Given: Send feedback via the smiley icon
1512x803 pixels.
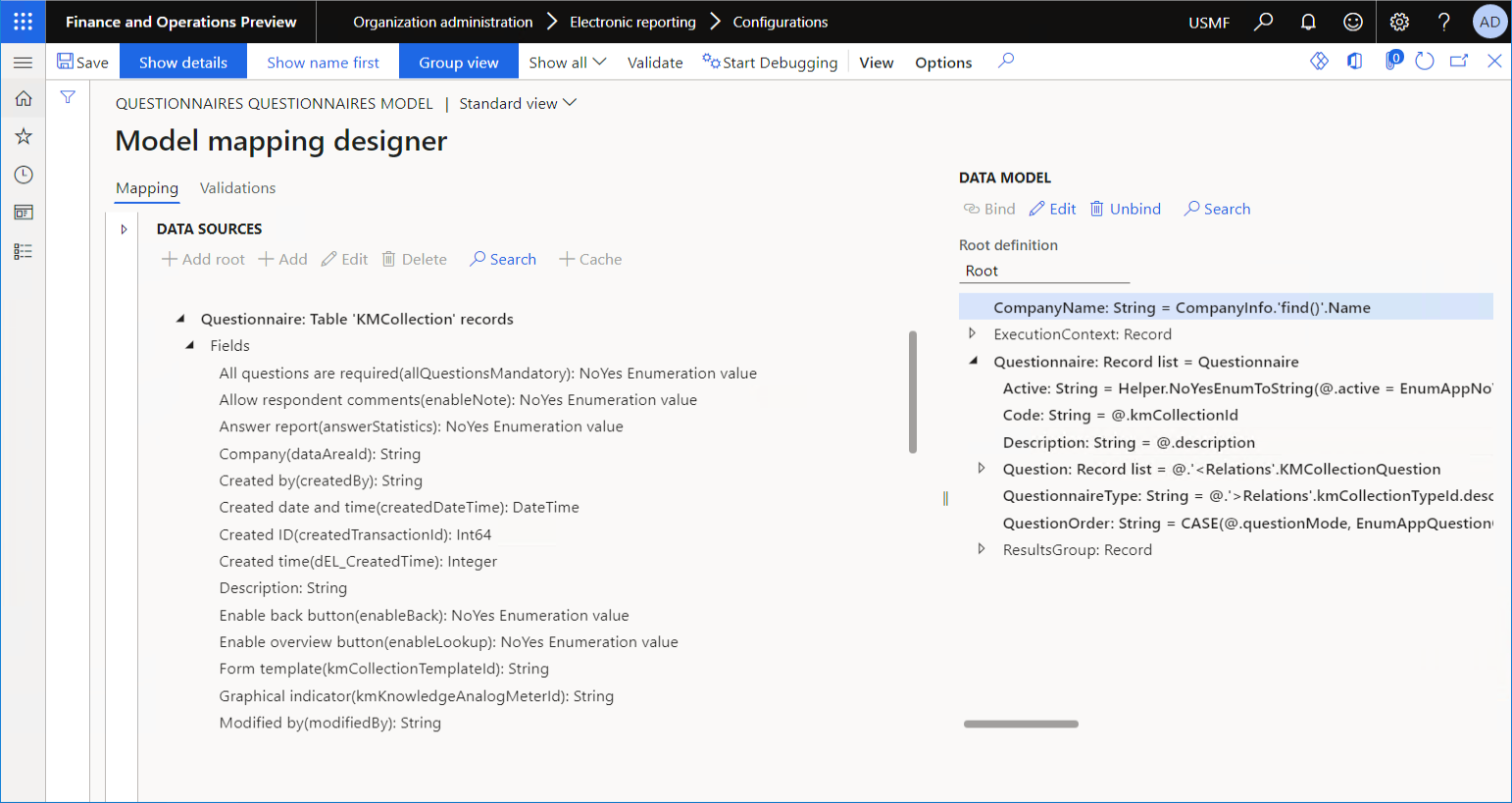Looking at the screenshot, I should point(1352,21).
